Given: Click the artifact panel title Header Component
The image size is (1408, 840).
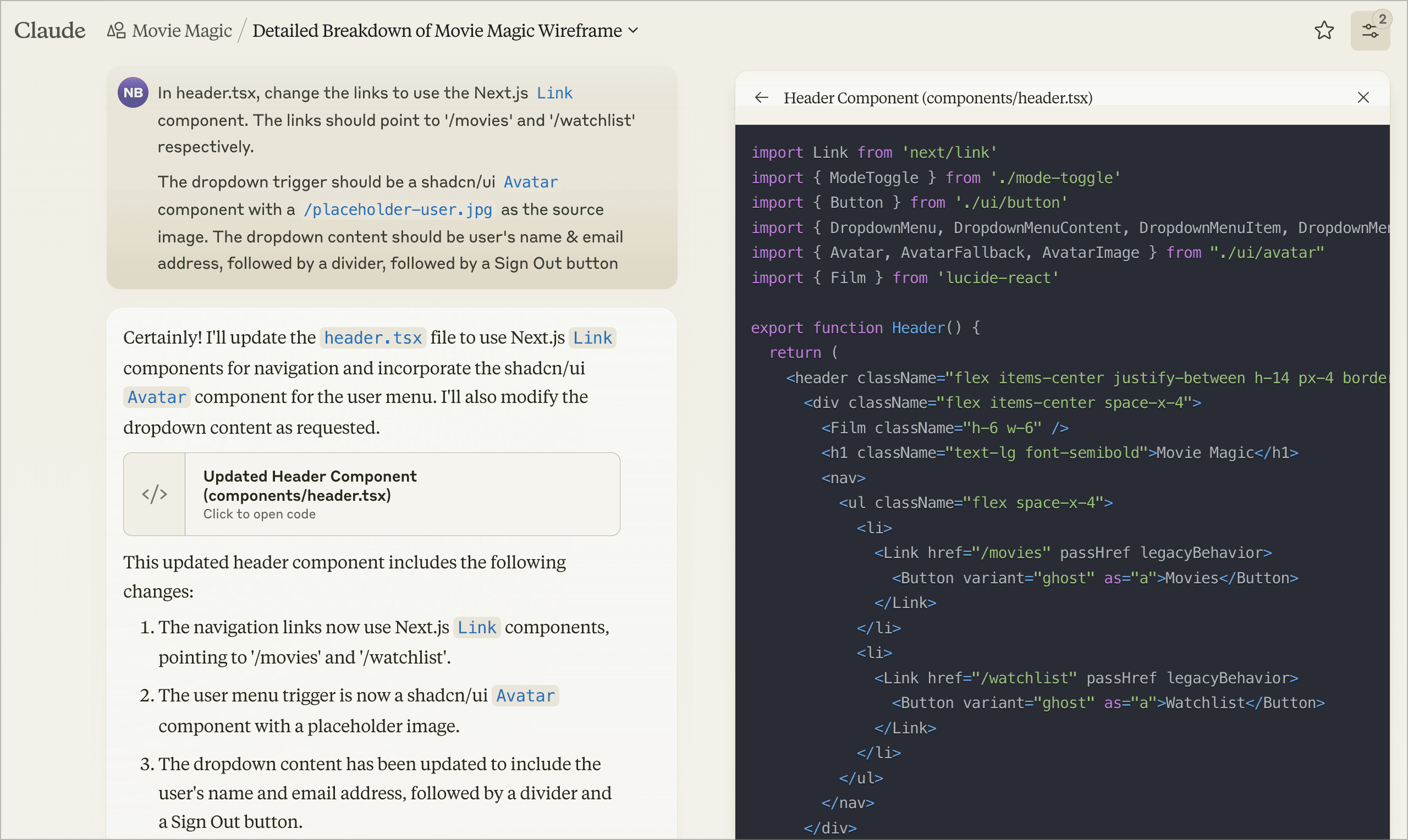Looking at the screenshot, I should click(x=938, y=98).
